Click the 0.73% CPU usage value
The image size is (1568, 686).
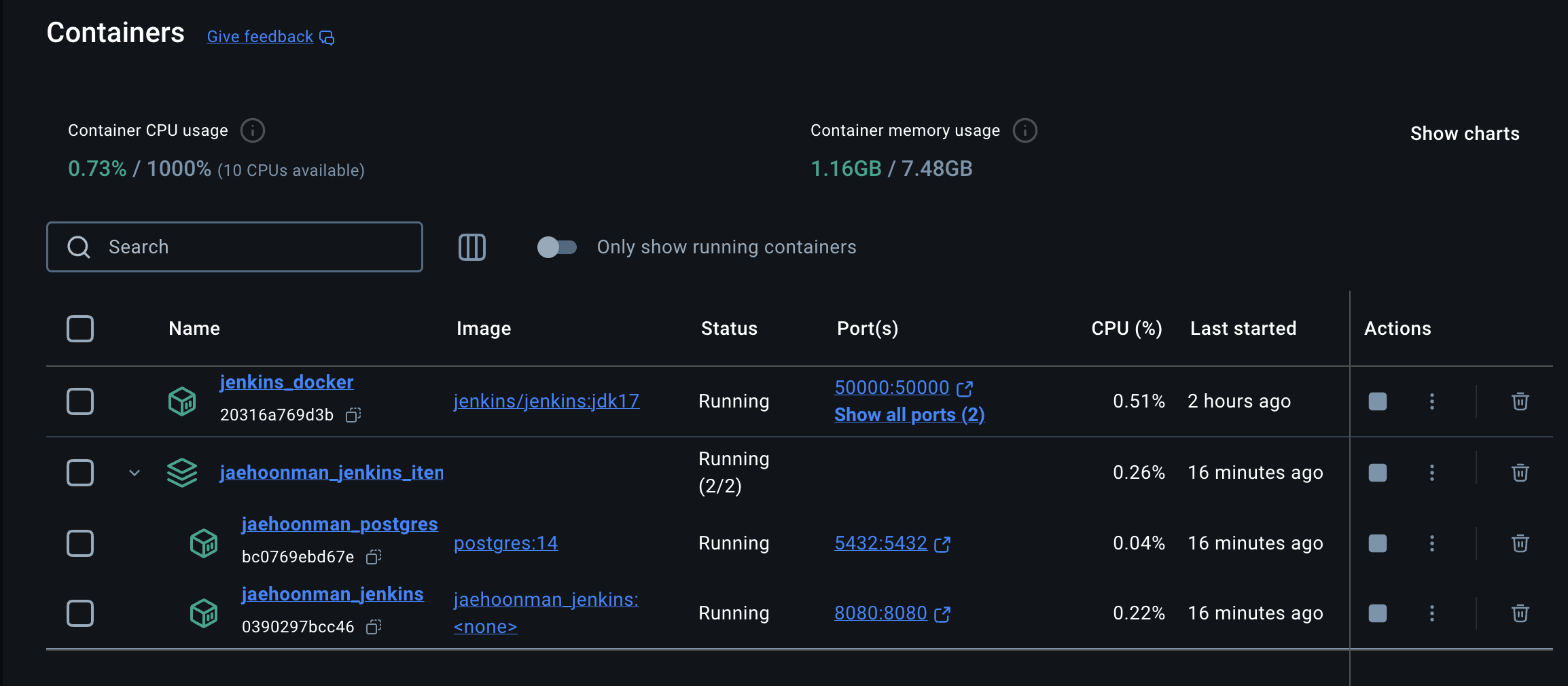click(97, 168)
